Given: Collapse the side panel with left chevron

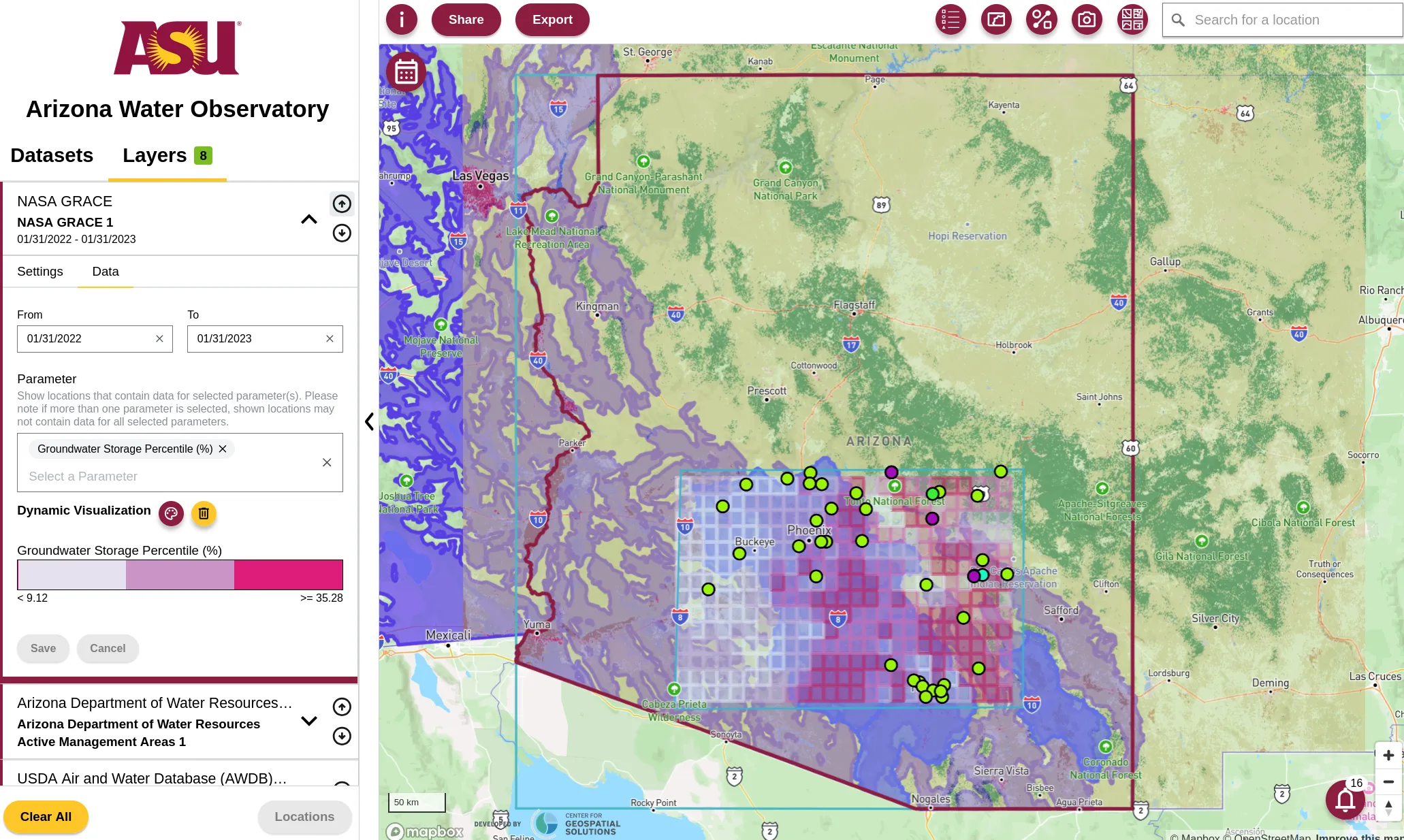Looking at the screenshot, I should [369, 422].
